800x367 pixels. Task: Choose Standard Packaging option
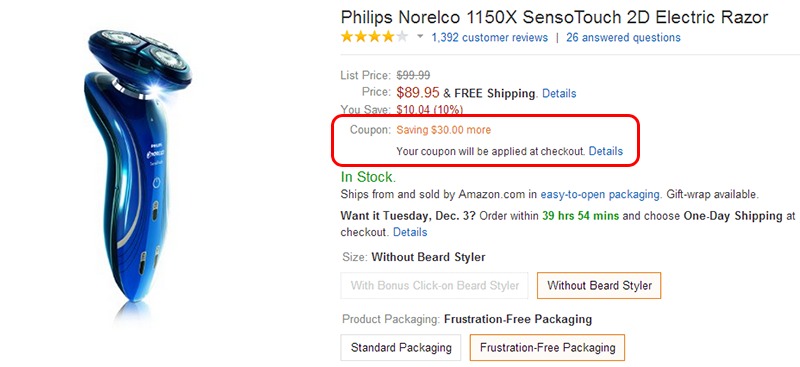[x=401, y=348]
